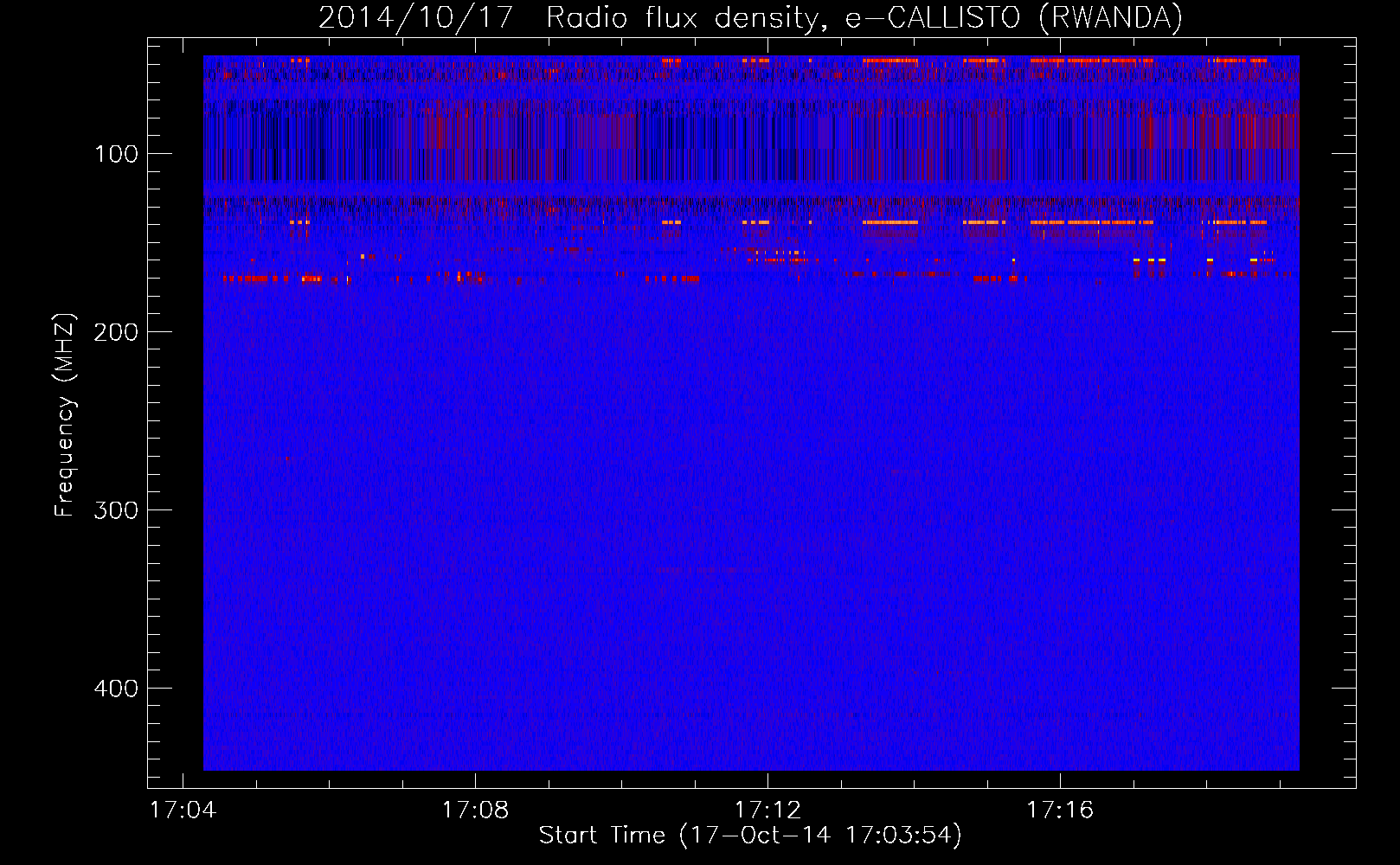Click the '17:12' time tick label

767,811
